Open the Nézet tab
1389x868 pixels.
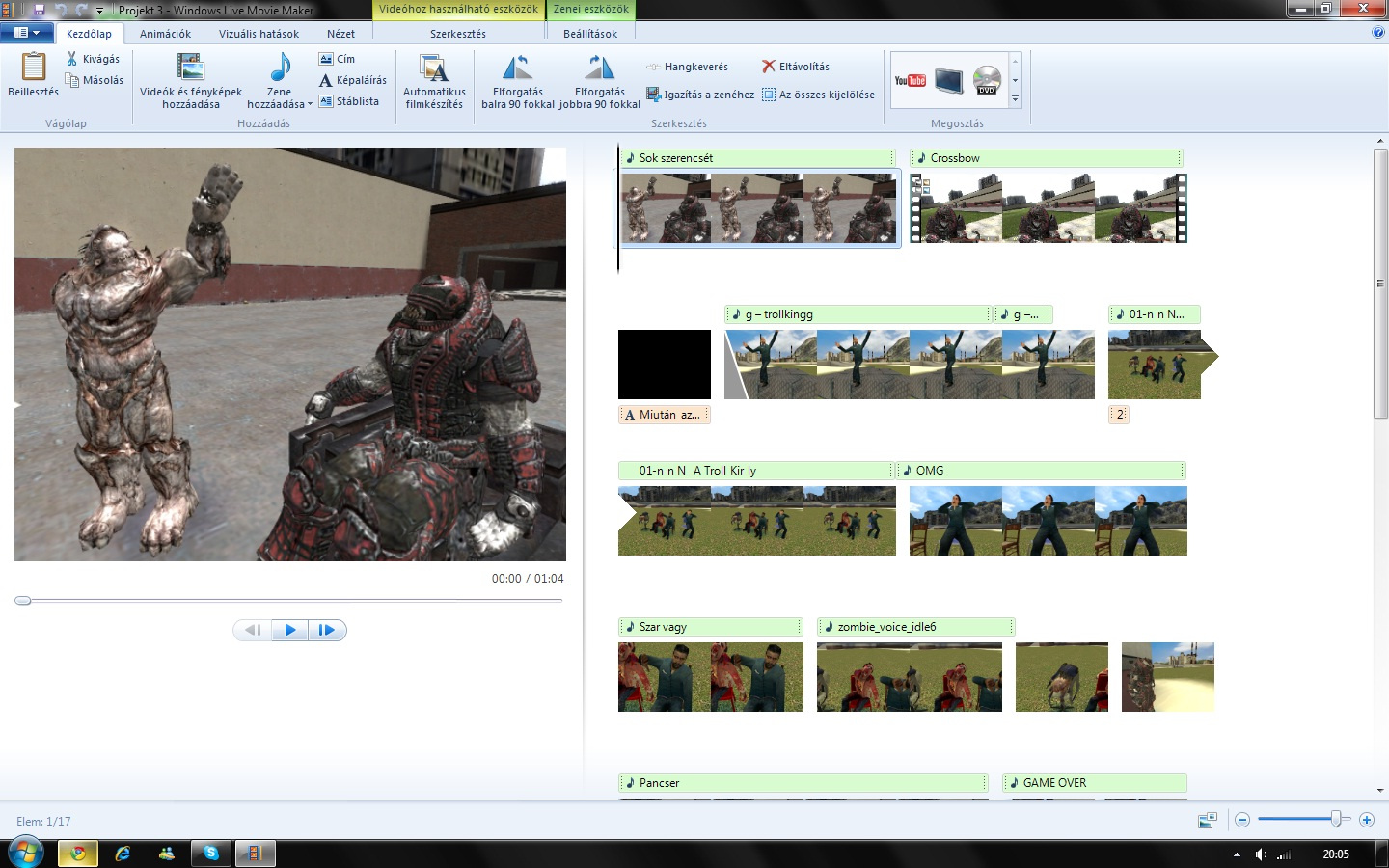340,33
